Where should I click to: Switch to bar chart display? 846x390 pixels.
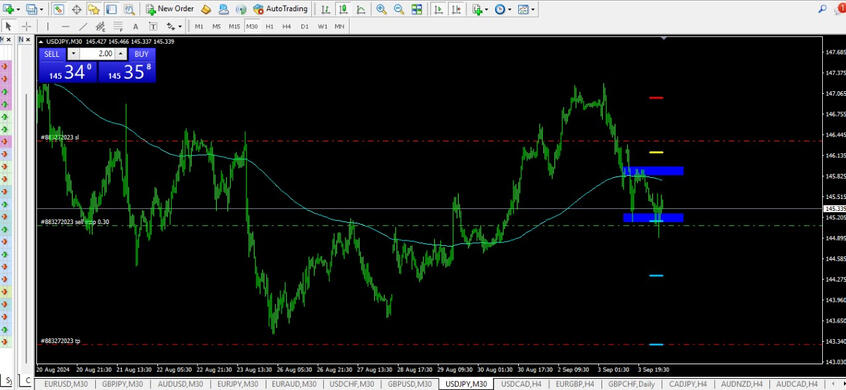coord(325,9)
